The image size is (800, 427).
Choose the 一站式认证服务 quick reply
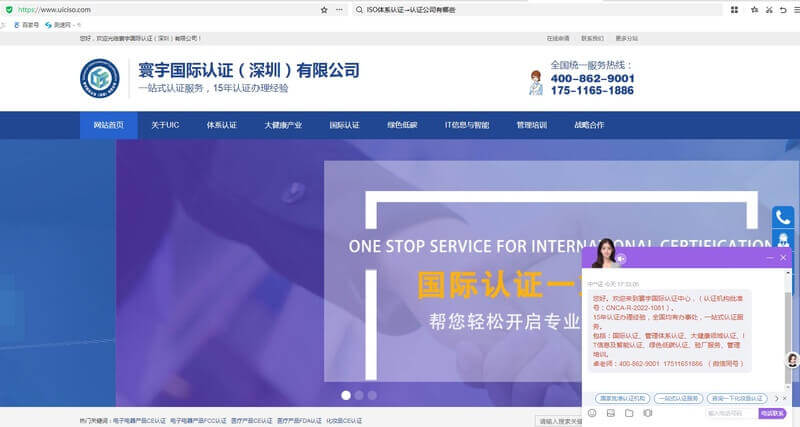679,398
